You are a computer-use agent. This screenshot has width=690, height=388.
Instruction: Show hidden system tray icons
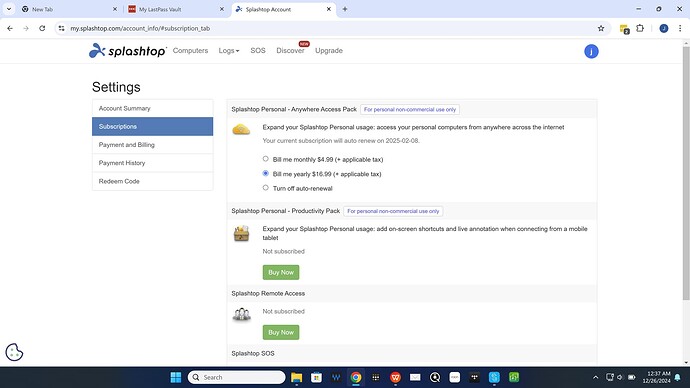[595, 377]
